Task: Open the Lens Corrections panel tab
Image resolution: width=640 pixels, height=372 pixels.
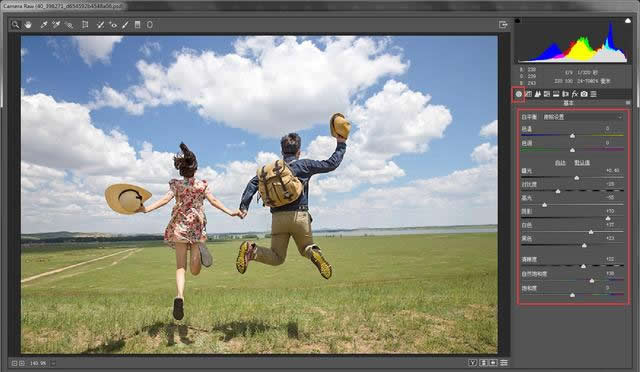Action: (x=565, y=94)
